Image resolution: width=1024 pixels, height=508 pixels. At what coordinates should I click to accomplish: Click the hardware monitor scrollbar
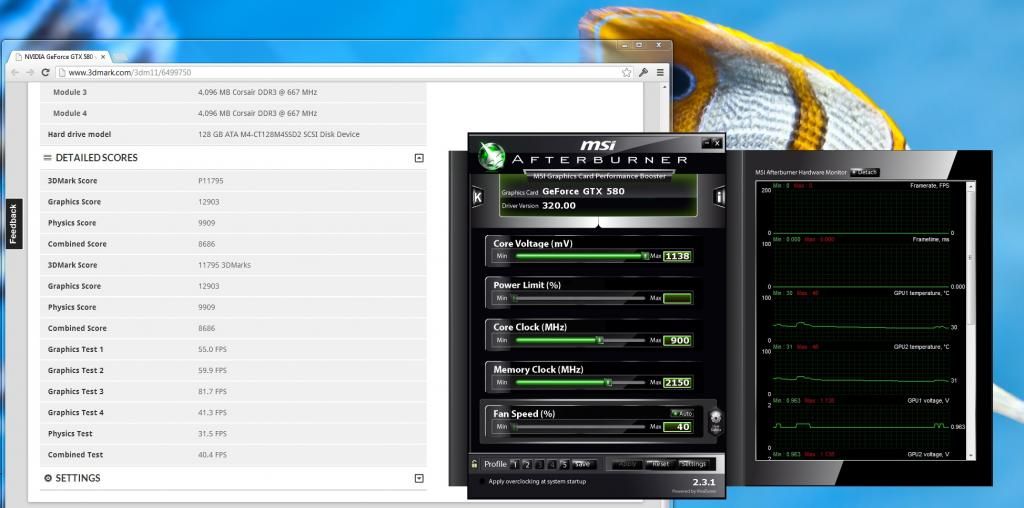pos(972,320)
